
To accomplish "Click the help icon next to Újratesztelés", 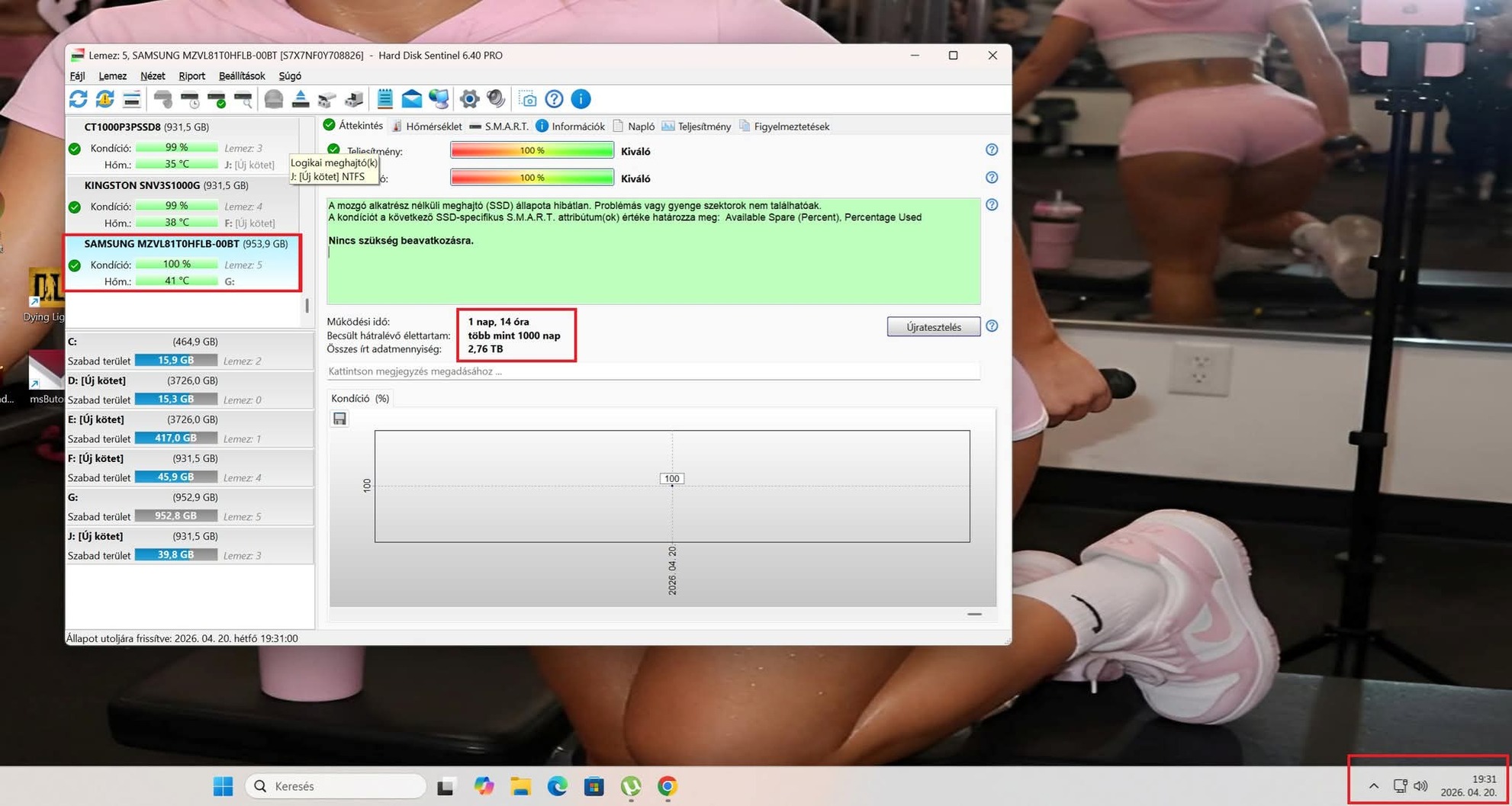I will point(992,326).
